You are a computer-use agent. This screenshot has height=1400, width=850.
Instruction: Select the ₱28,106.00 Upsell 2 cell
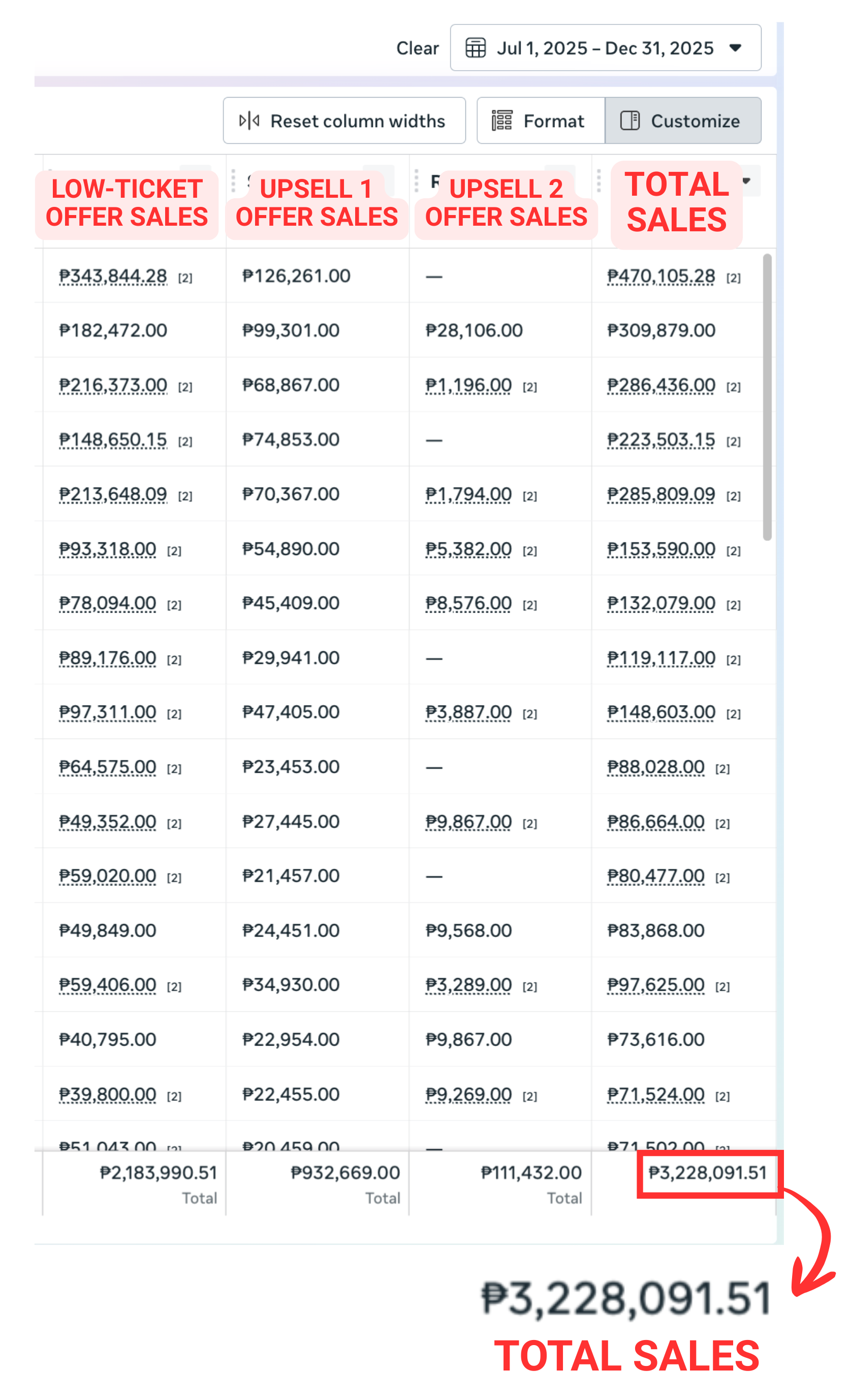pos(474,330)
